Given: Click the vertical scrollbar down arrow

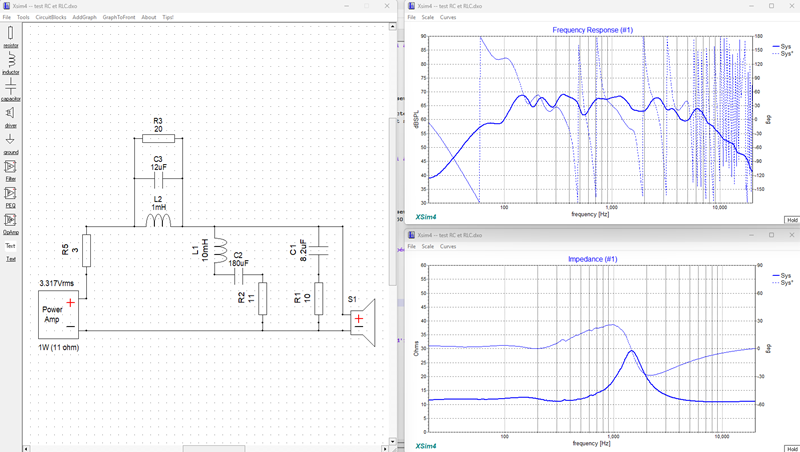Looking at the screenshot, I should tap(392, 441).
